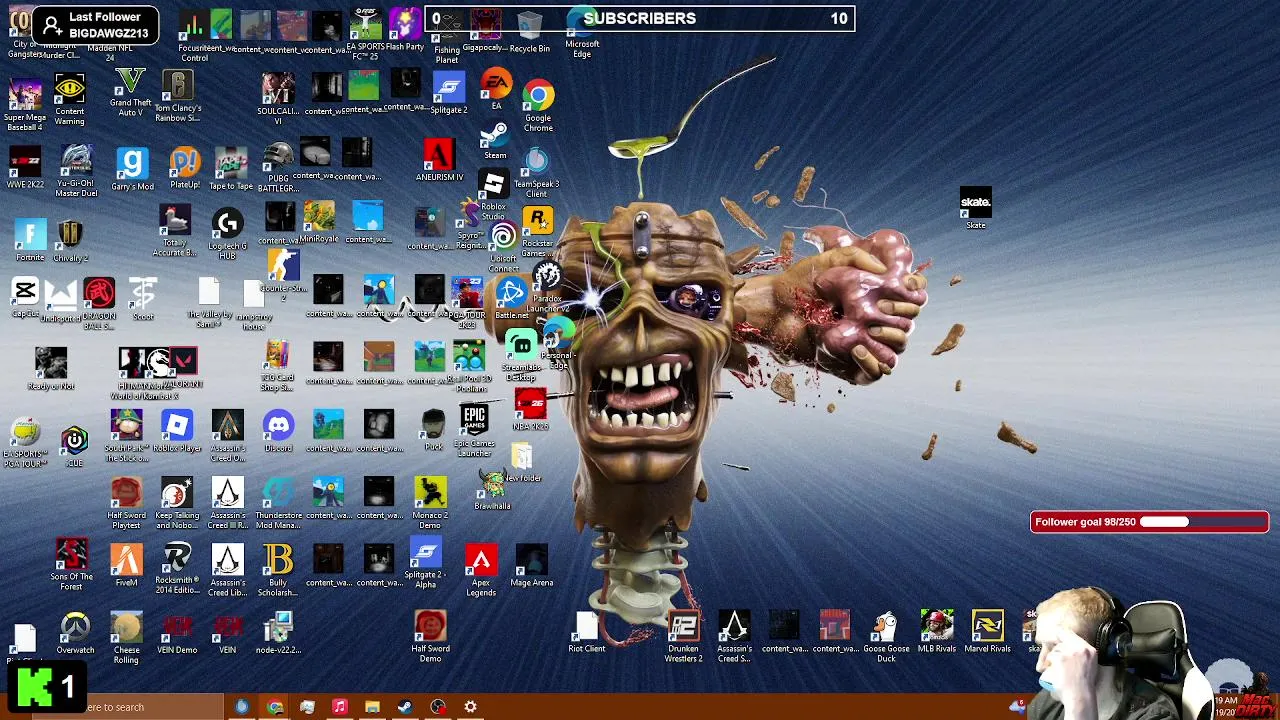Screen dimensions: 1280x720
Task: Open Sons Of The Forest icon
Action: [71, 565]
